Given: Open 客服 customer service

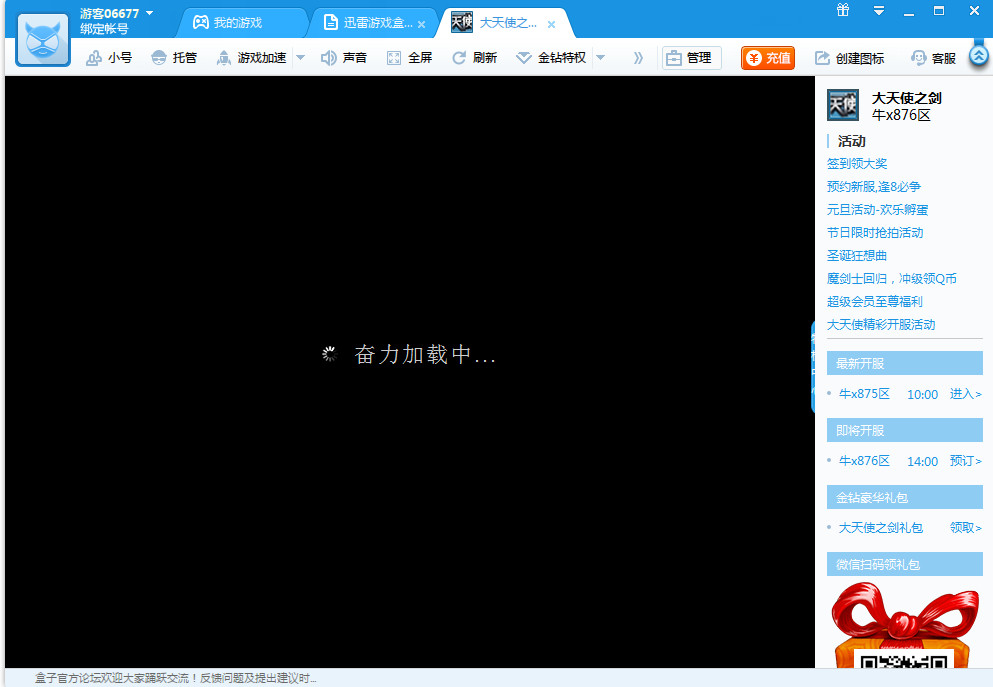Looking at the screenshot, I should pyautogui.click(x=933, y=58).
